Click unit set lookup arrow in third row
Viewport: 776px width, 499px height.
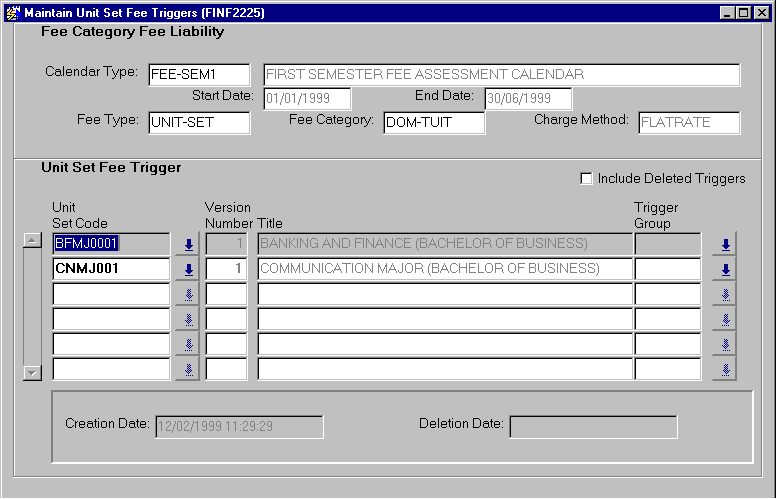pos(187,294)
